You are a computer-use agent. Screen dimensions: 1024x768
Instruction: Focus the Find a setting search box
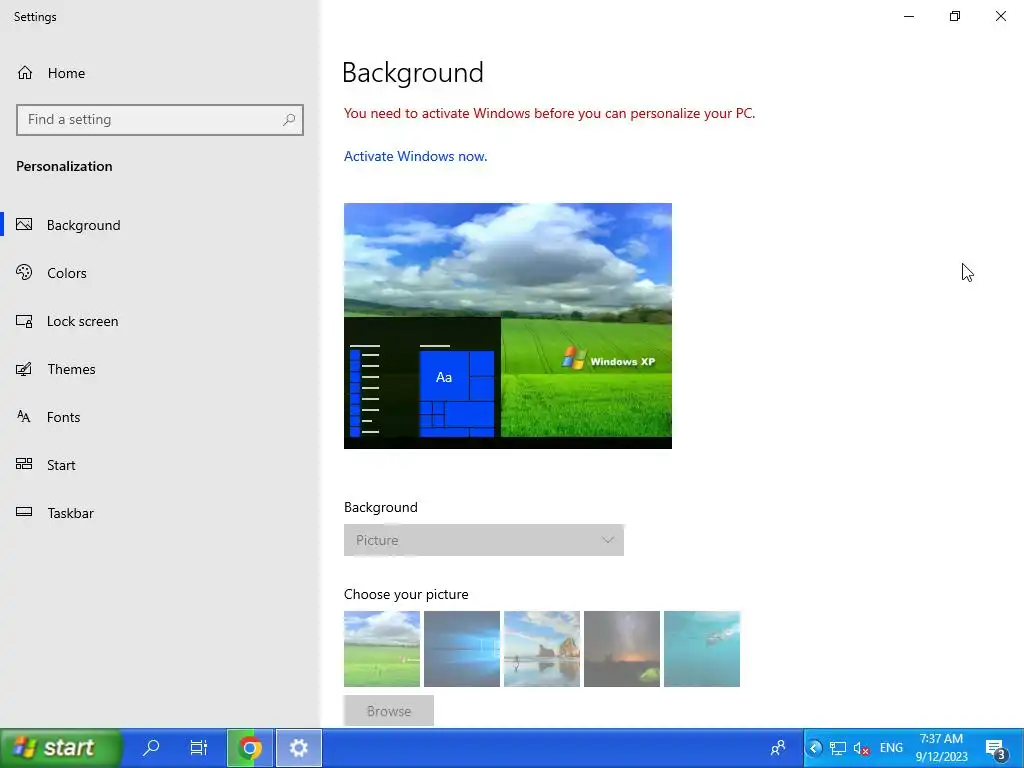tap(159, 120)
